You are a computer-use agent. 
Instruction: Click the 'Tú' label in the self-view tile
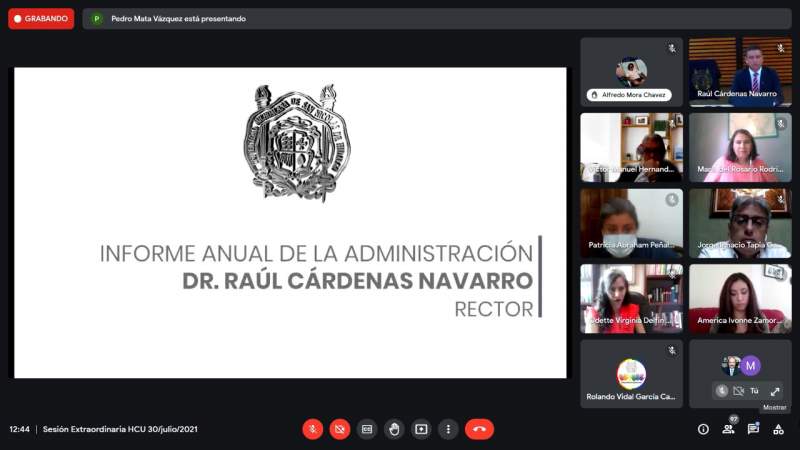tap(755, 391)
